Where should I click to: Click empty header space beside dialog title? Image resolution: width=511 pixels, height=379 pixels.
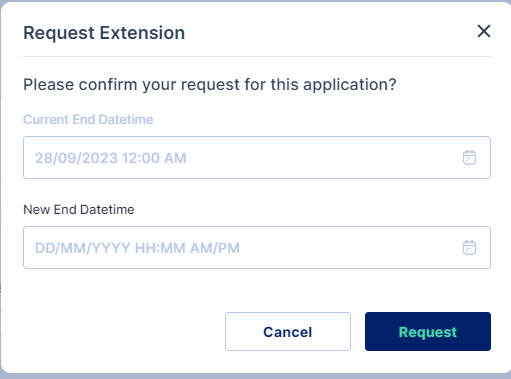click(330, 33)
